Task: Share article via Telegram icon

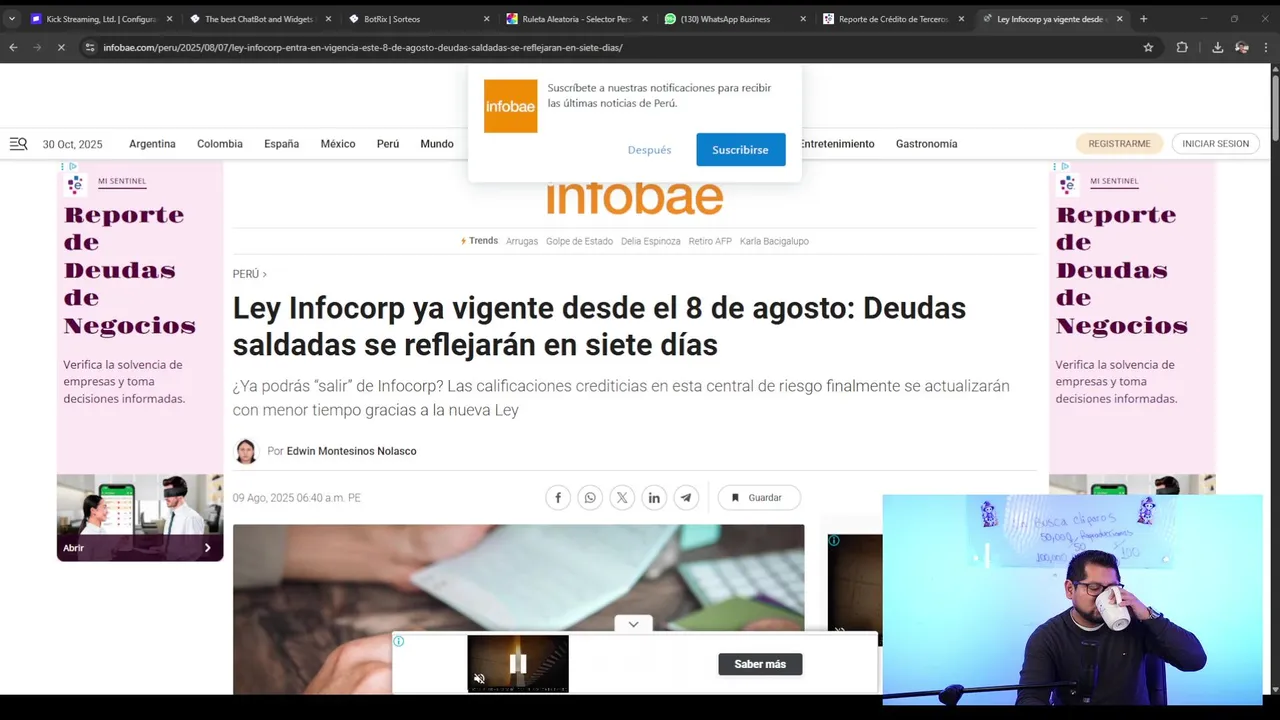Action: [x=686, y=497]
